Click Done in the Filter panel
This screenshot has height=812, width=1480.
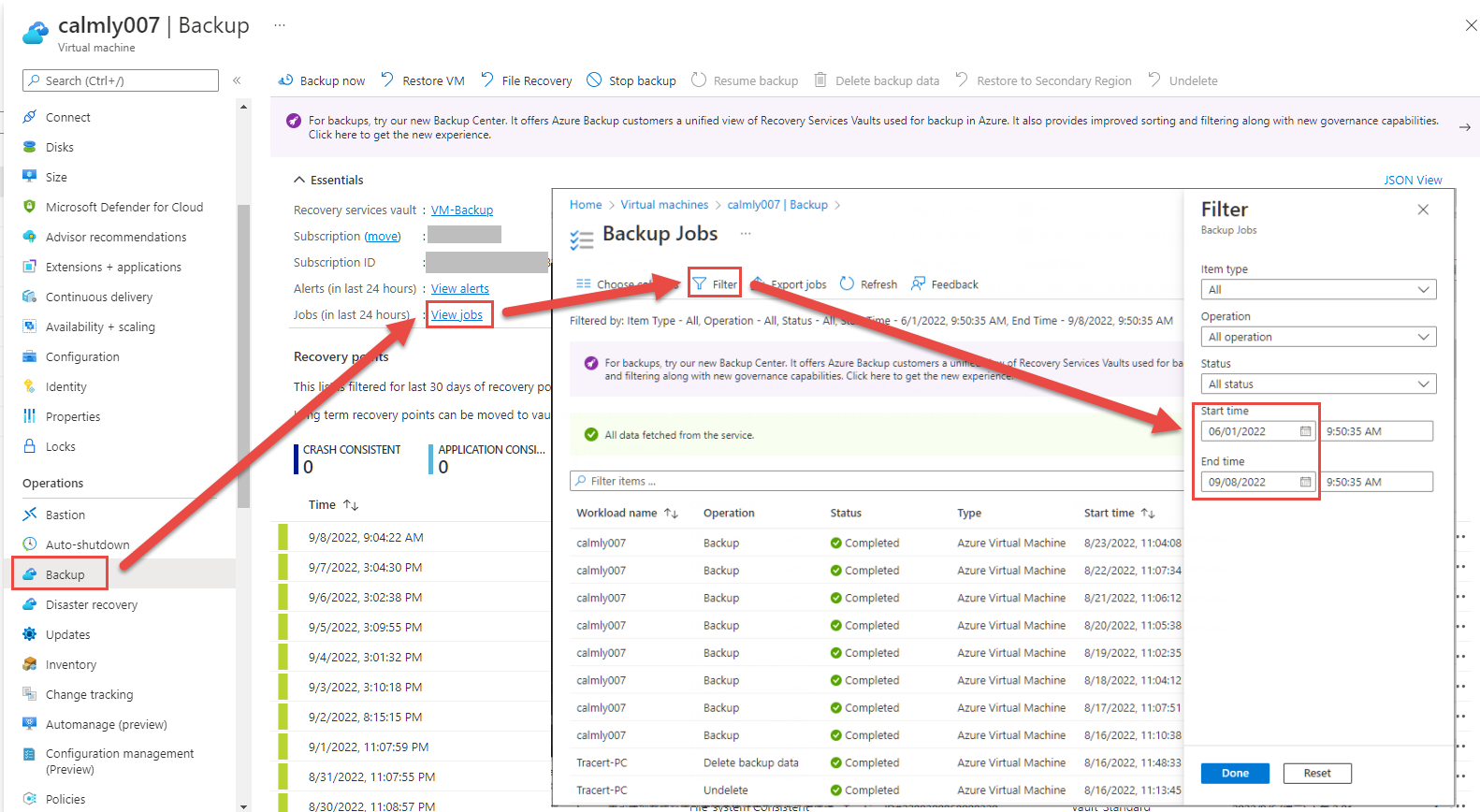click(x=1235, y=773)
